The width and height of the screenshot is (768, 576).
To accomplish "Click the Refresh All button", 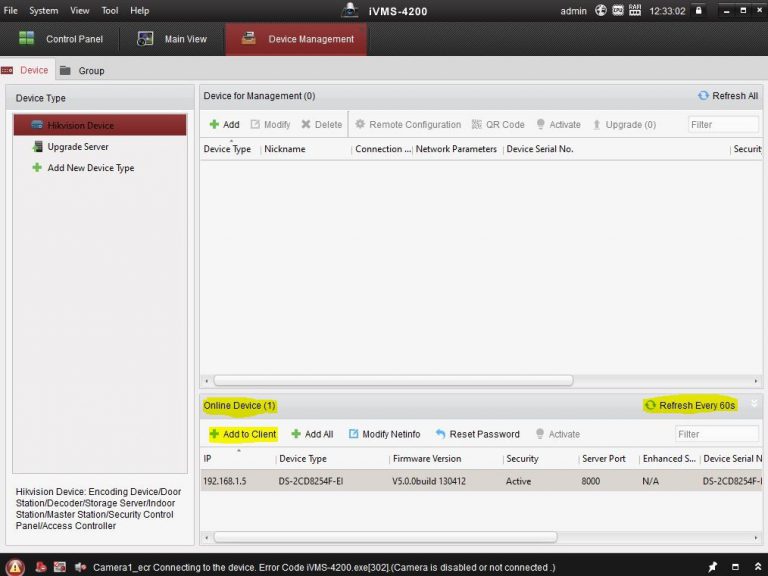I will point(728,96).
